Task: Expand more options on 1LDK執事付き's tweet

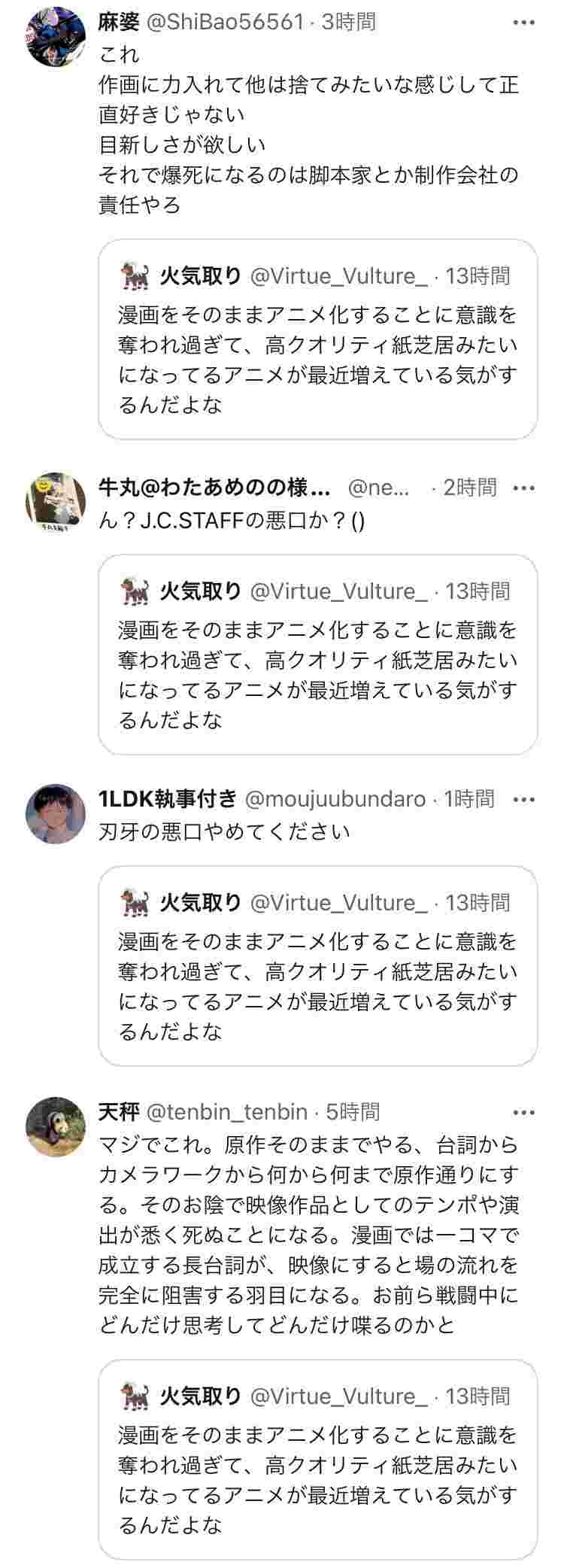Action: [523, 799]
